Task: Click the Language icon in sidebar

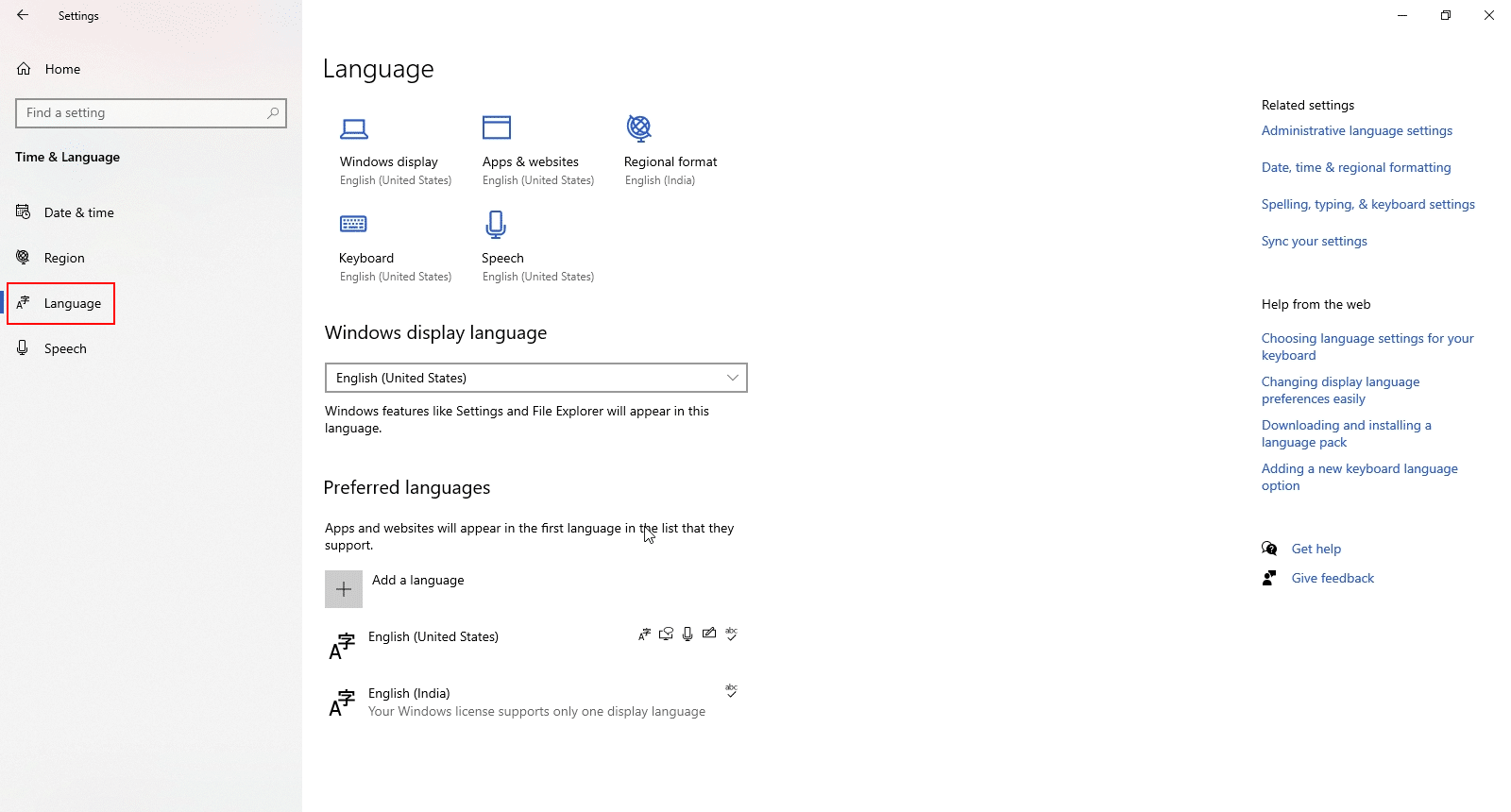Action: [23, 303]
